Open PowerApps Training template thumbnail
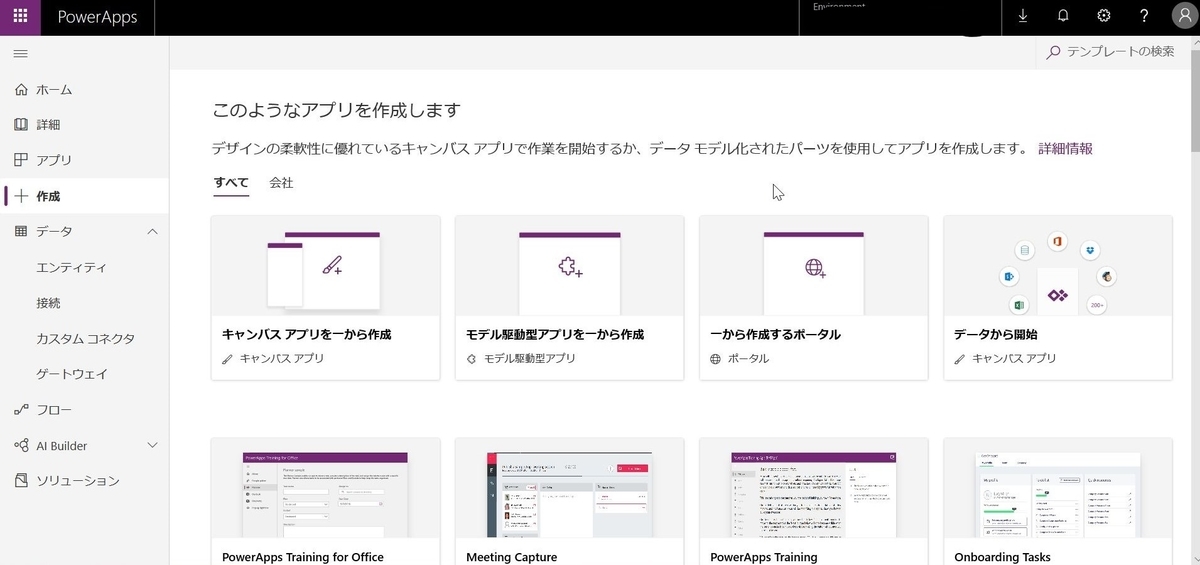 click(814, 494)
